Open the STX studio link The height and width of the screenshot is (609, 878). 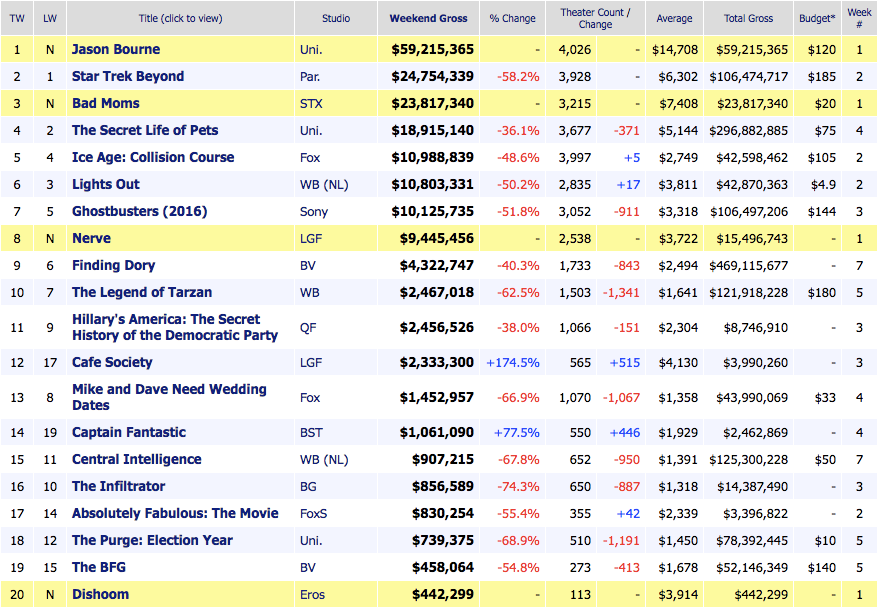pos(311,104)
